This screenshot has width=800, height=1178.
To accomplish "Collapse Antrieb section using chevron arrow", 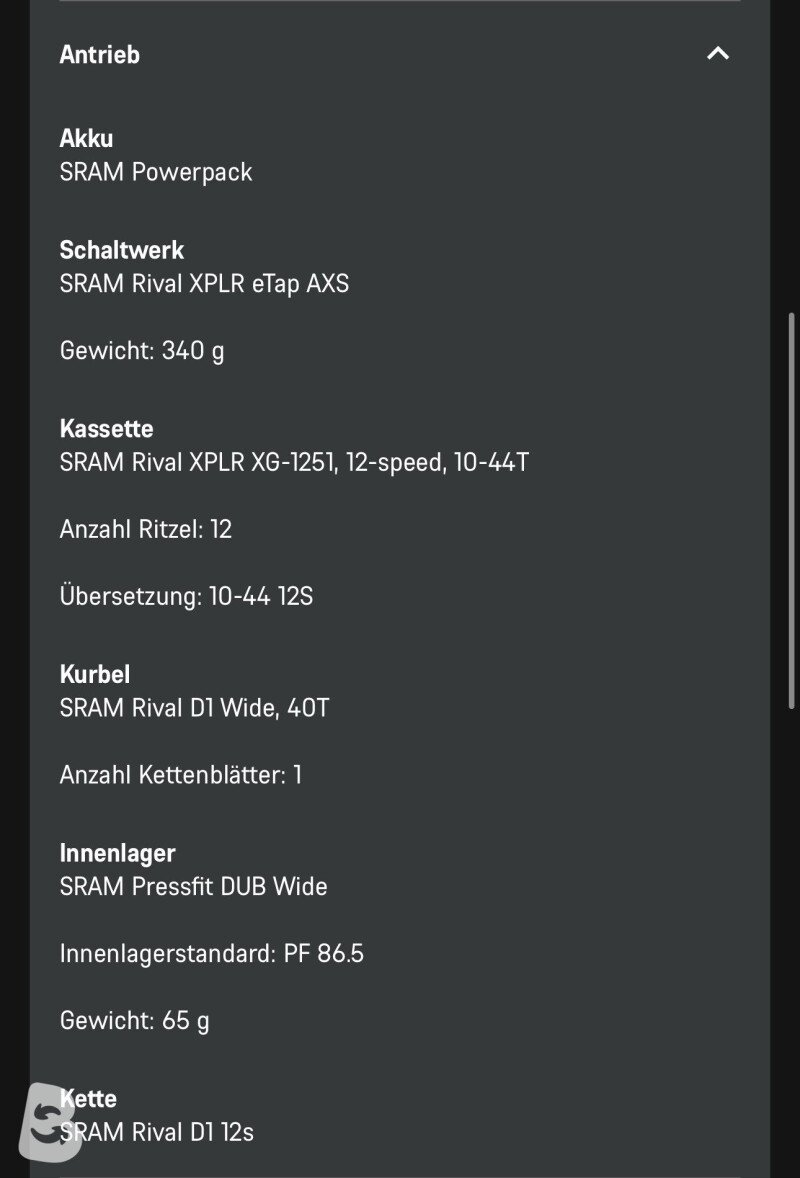I will tap(718, 53).
